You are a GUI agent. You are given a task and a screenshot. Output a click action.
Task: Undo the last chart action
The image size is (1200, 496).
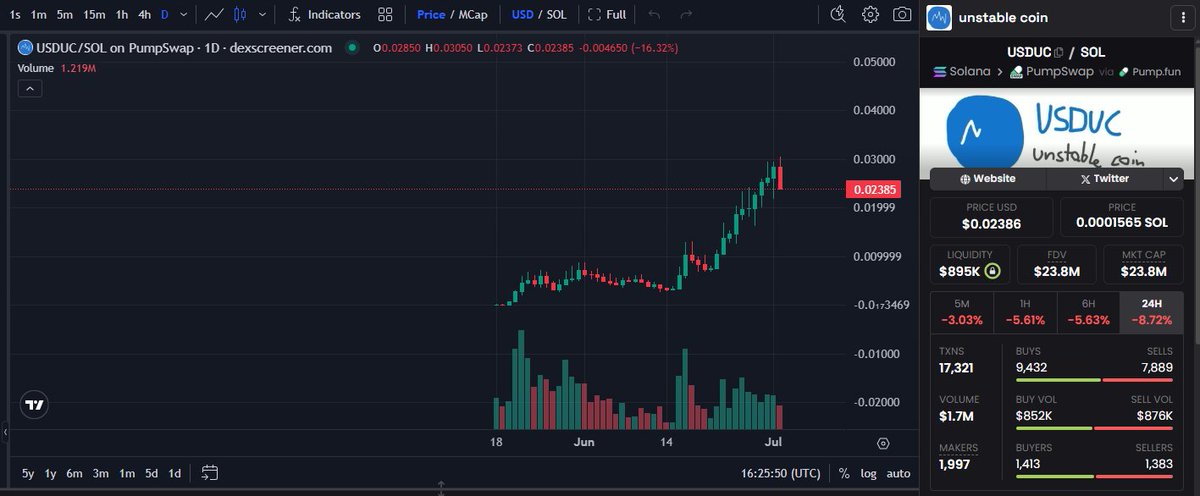tap(655, 15)
